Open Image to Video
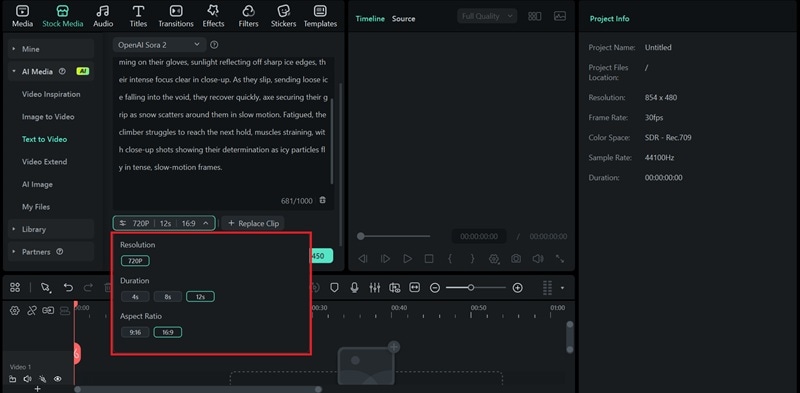 [x=48, y=116]
